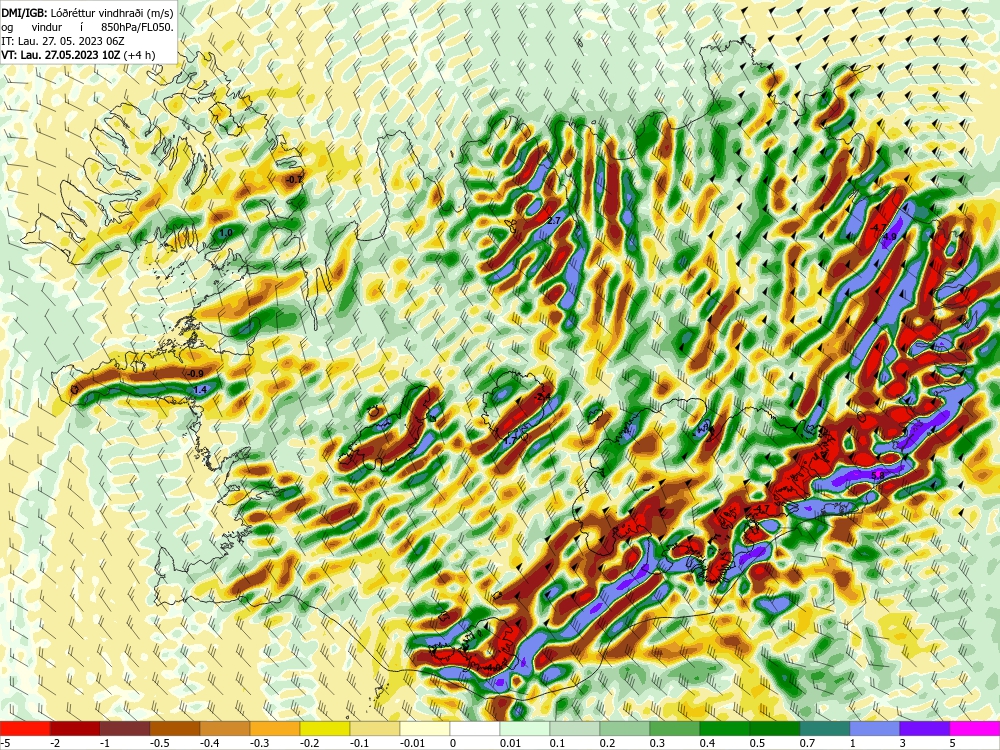Image resolution: width=1000 pixels, height=750 pixels.
Task: Click the '-0.9' value label on the map
Action: [x=195, y=374]
